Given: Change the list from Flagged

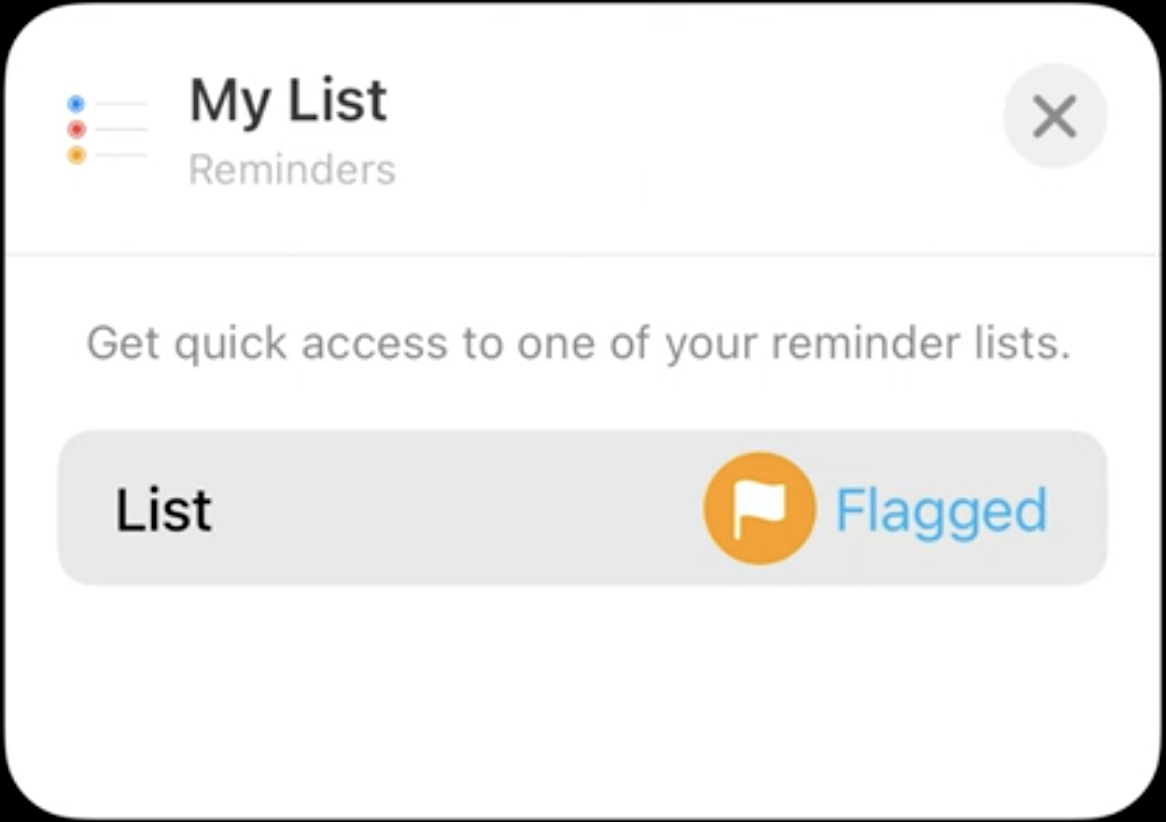Looking at the screenshot, I should coord(876,510).
